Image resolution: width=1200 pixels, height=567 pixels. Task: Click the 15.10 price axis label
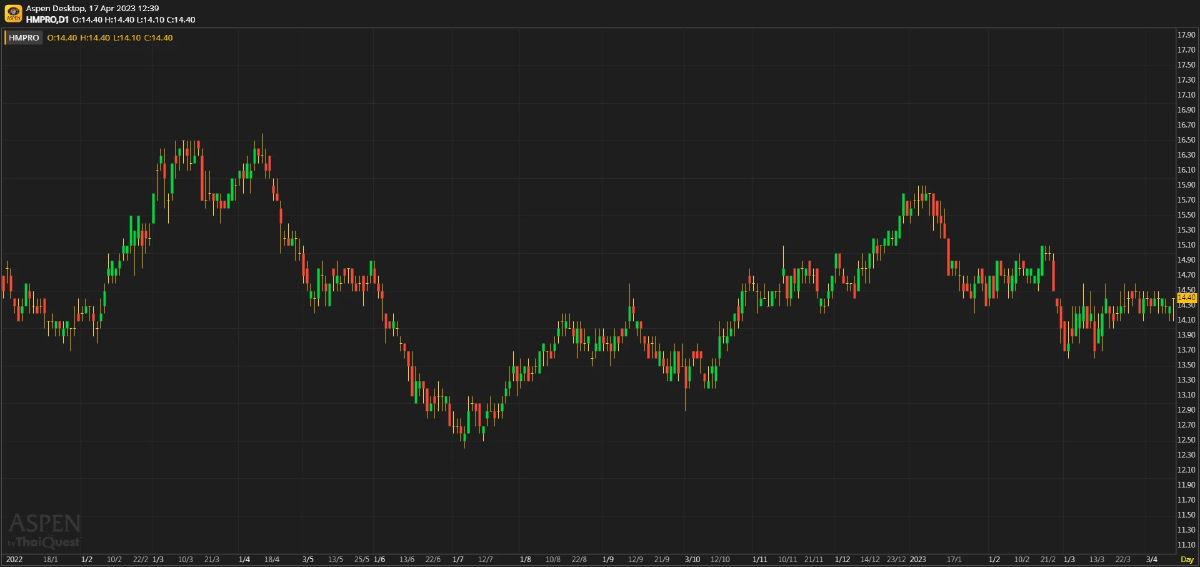[x=1187, y=245]
